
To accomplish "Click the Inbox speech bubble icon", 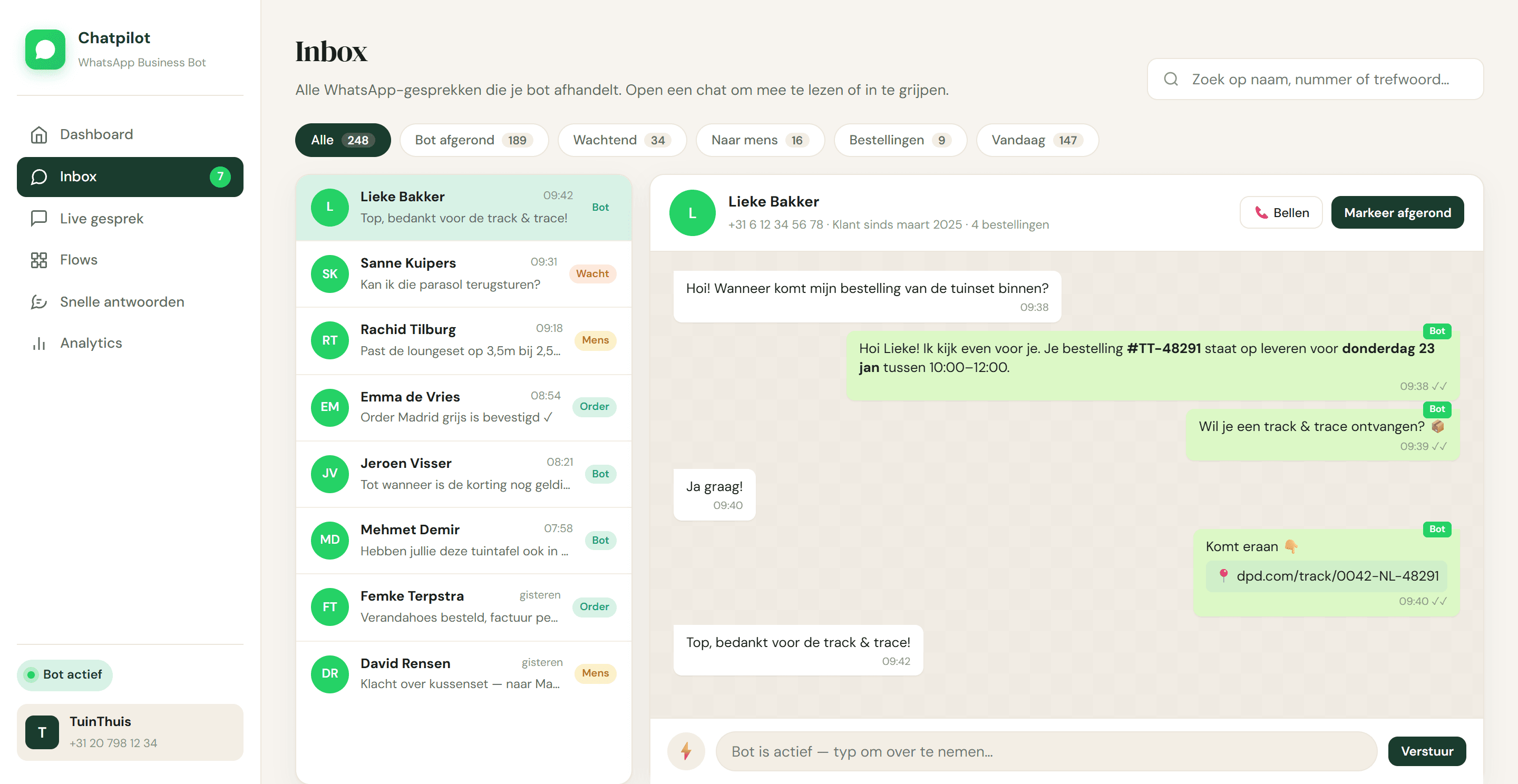I will [39, 177].
